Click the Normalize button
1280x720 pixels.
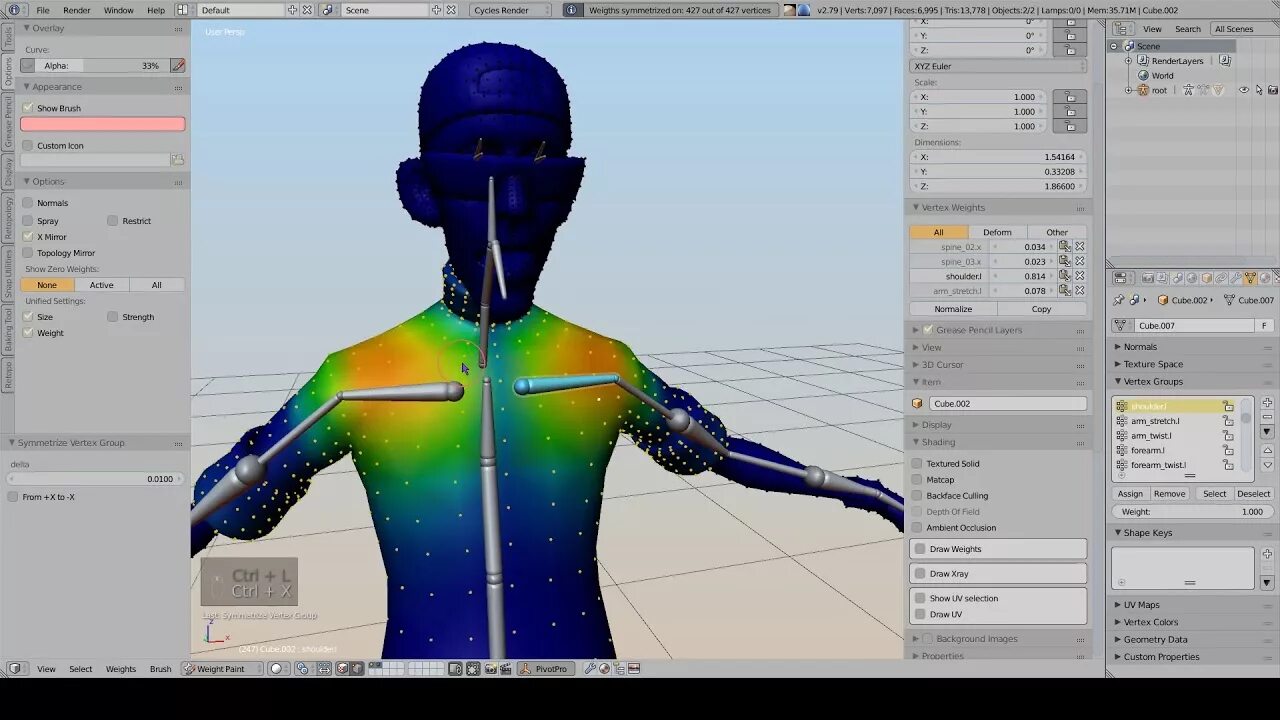point(952,309)
